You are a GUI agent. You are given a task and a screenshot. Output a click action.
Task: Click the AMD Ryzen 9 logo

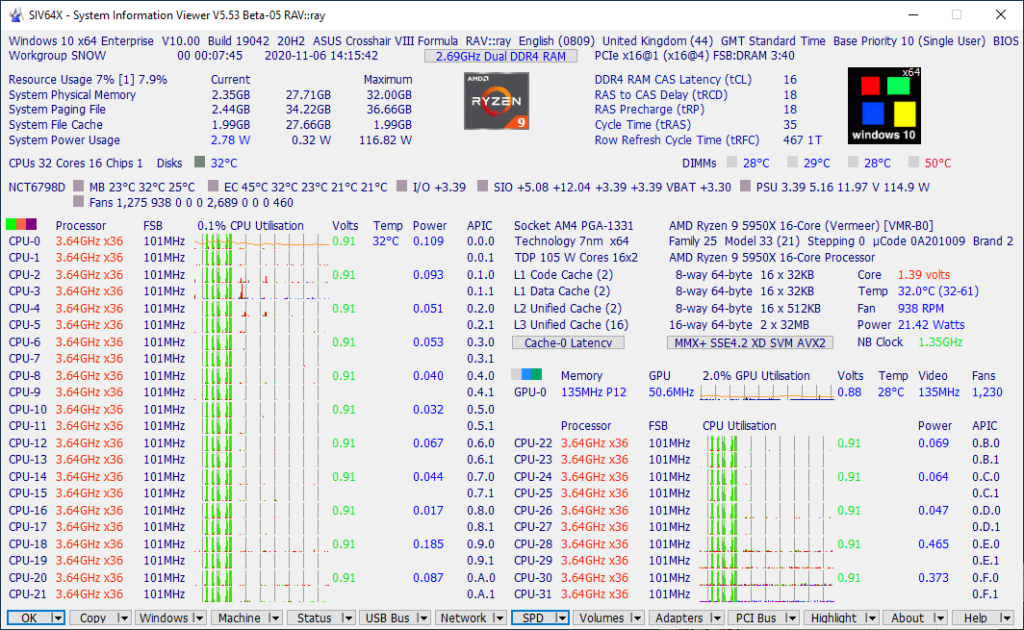(x=495, y=100)
